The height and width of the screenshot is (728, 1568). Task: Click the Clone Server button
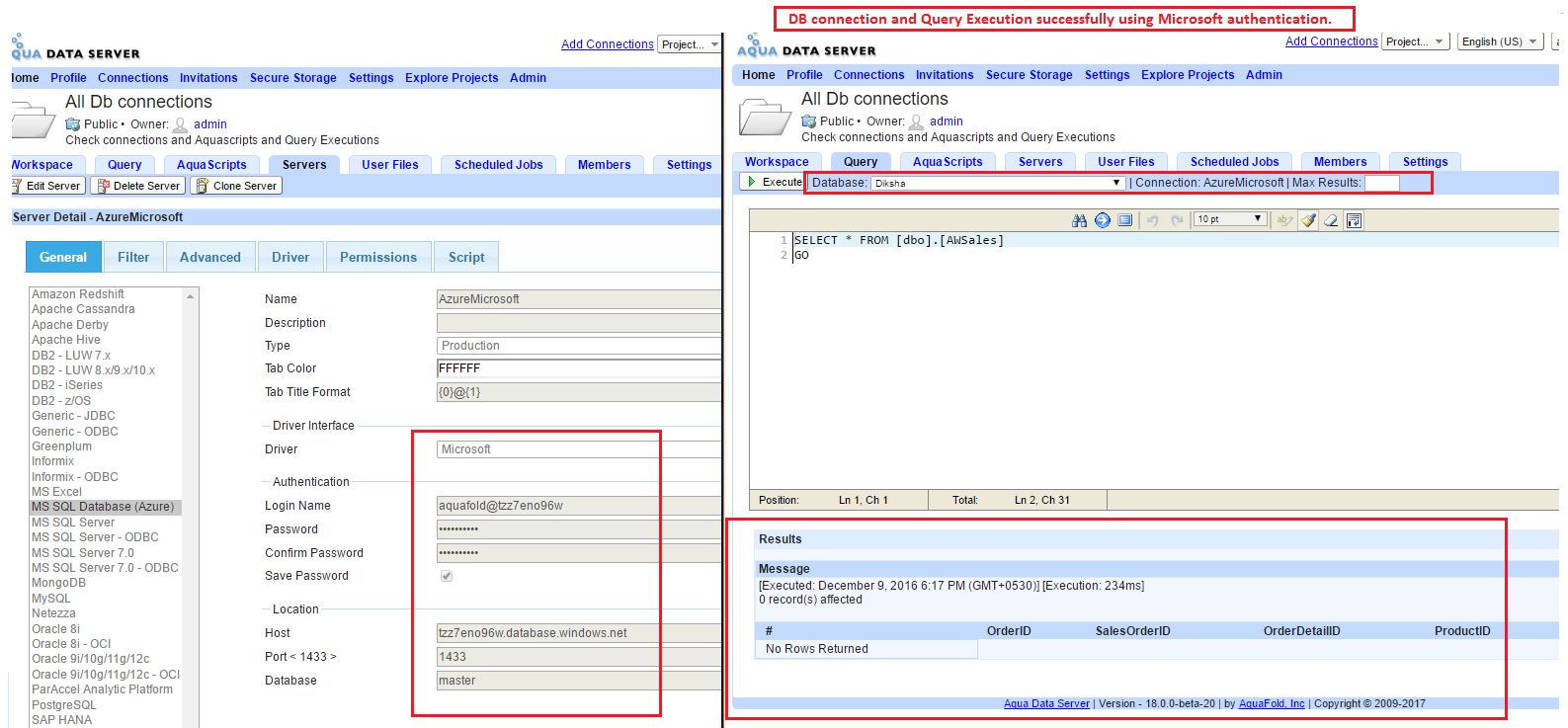pos(236,186)
